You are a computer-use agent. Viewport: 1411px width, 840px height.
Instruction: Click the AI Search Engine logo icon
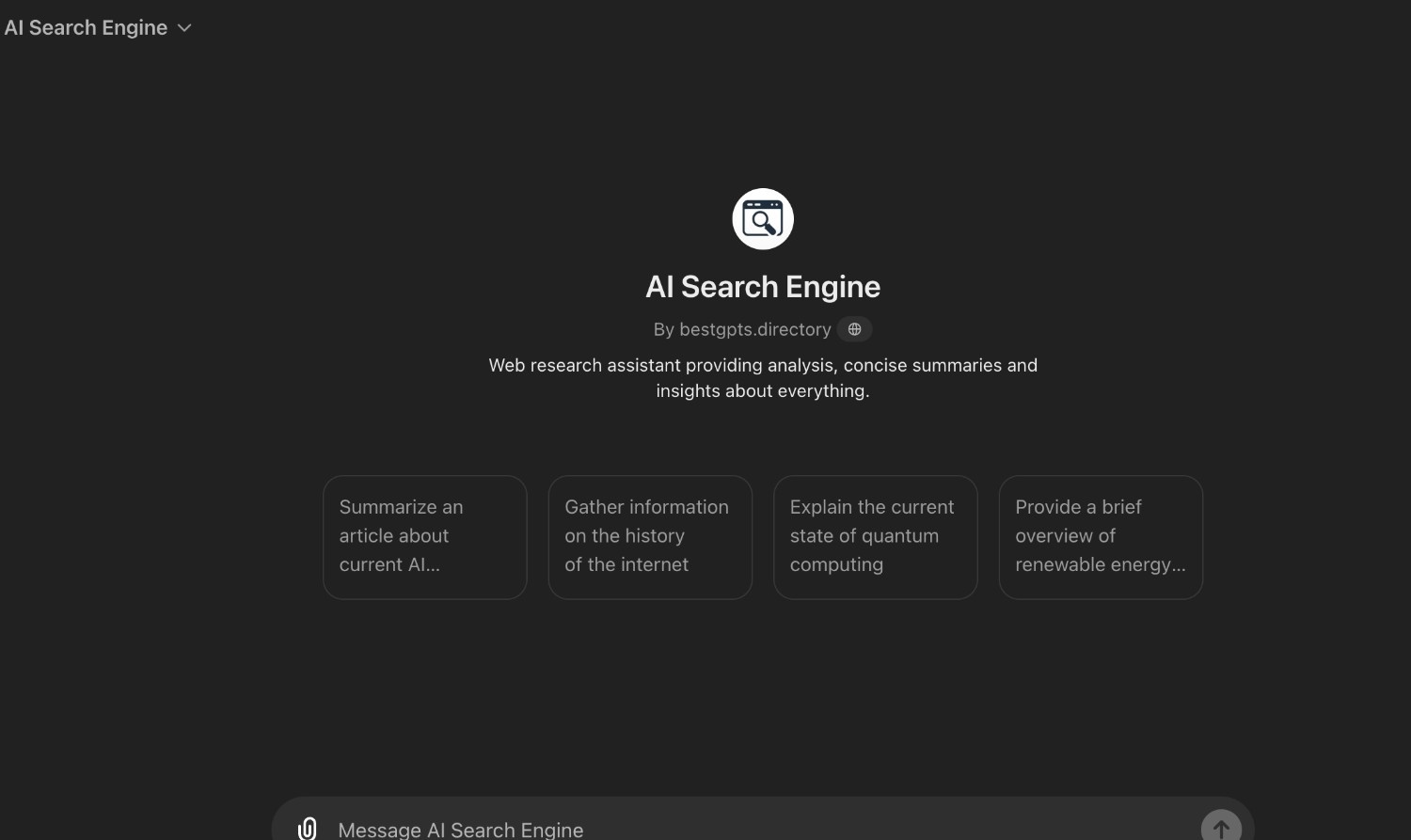(763, 219)
